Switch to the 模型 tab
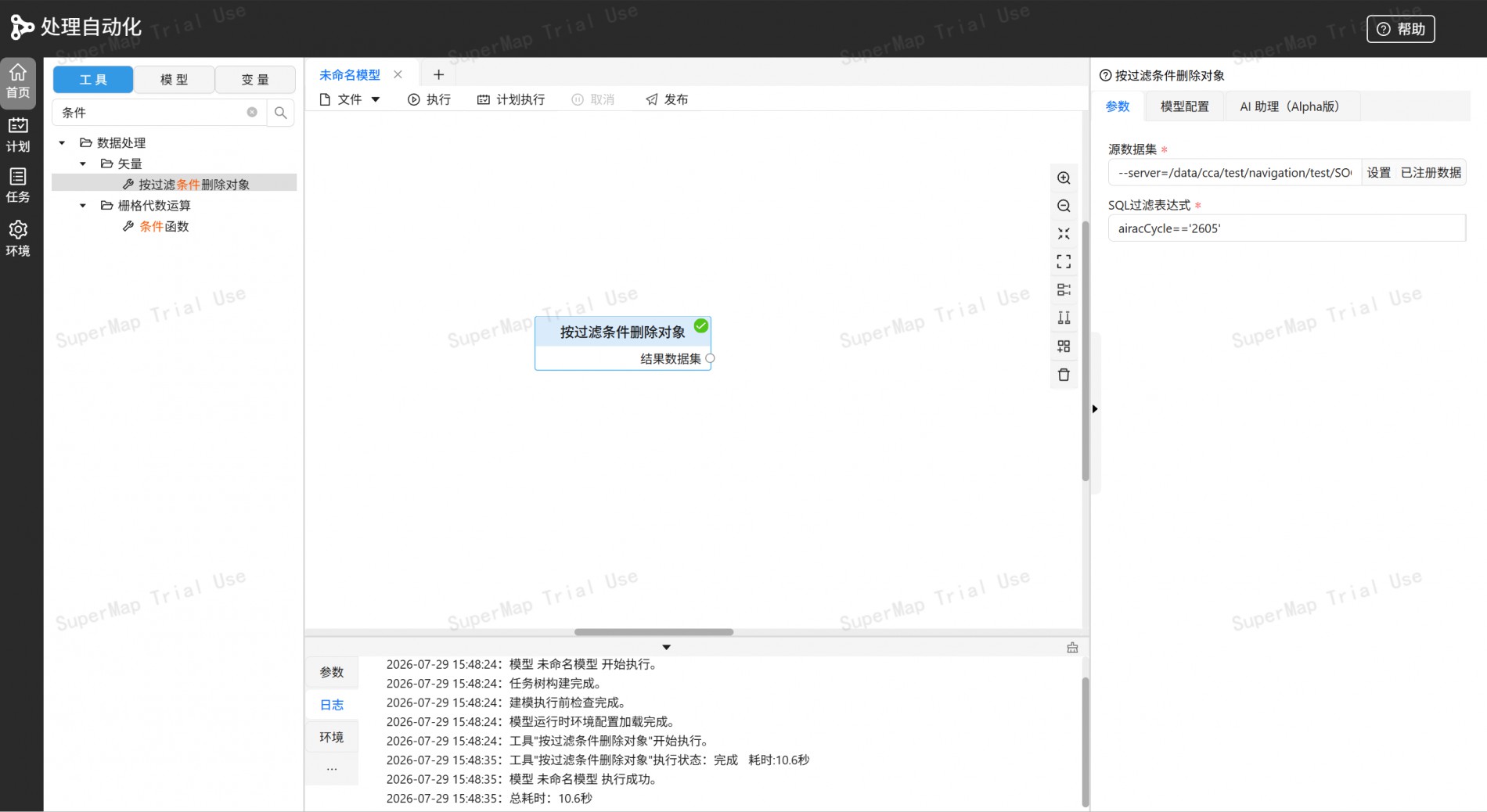The width and height of the screenshot is (1487, 812). click(x=174, y=80)
